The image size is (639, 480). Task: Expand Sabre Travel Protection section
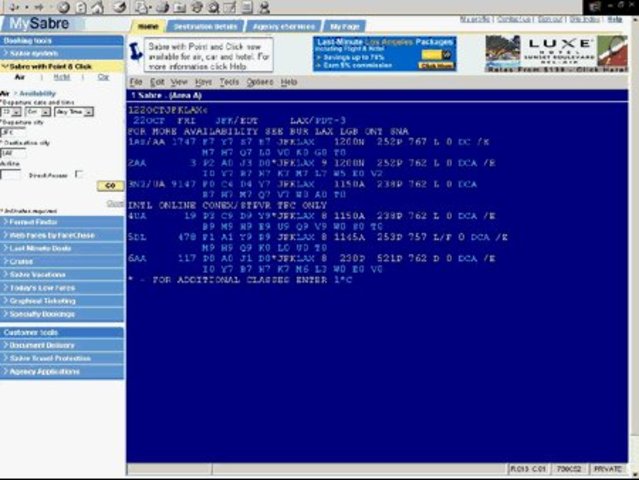pos(62,358)
